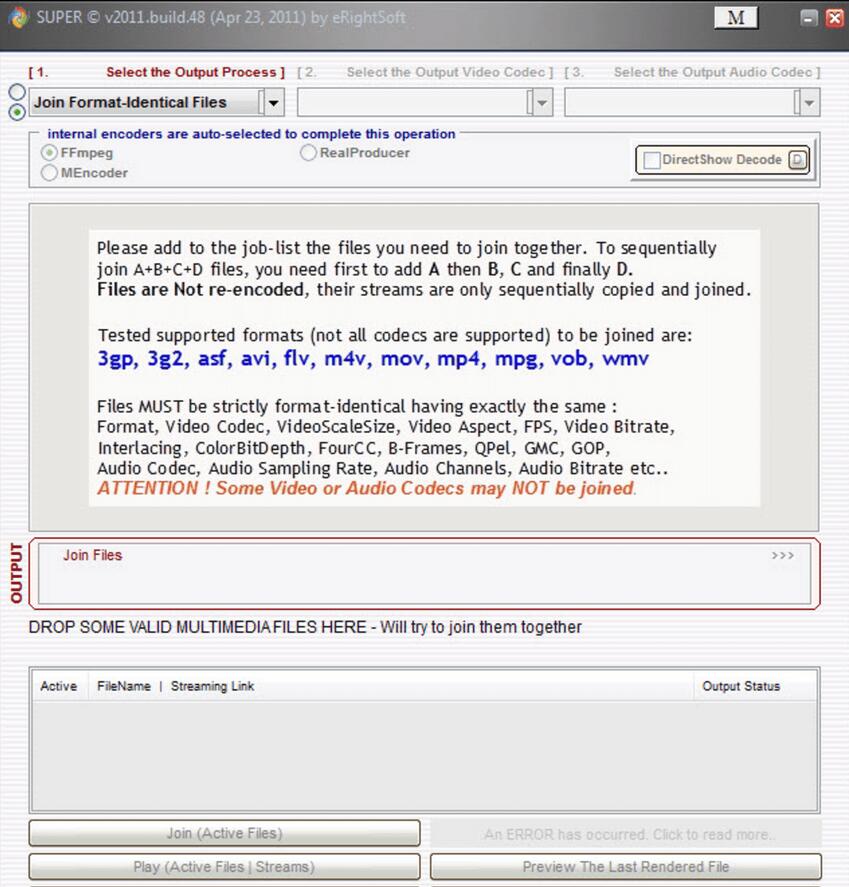Screen dimensions: 849x887
Task: Click the >>> arrows in Output panel
Action: pyautogui.click(x=783, y=555)
